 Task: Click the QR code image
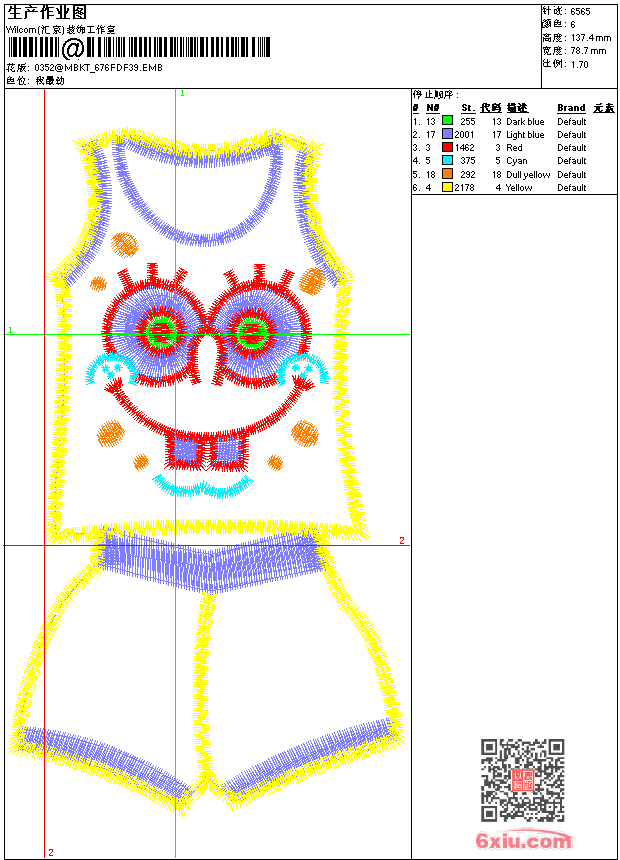click(523, 780)
